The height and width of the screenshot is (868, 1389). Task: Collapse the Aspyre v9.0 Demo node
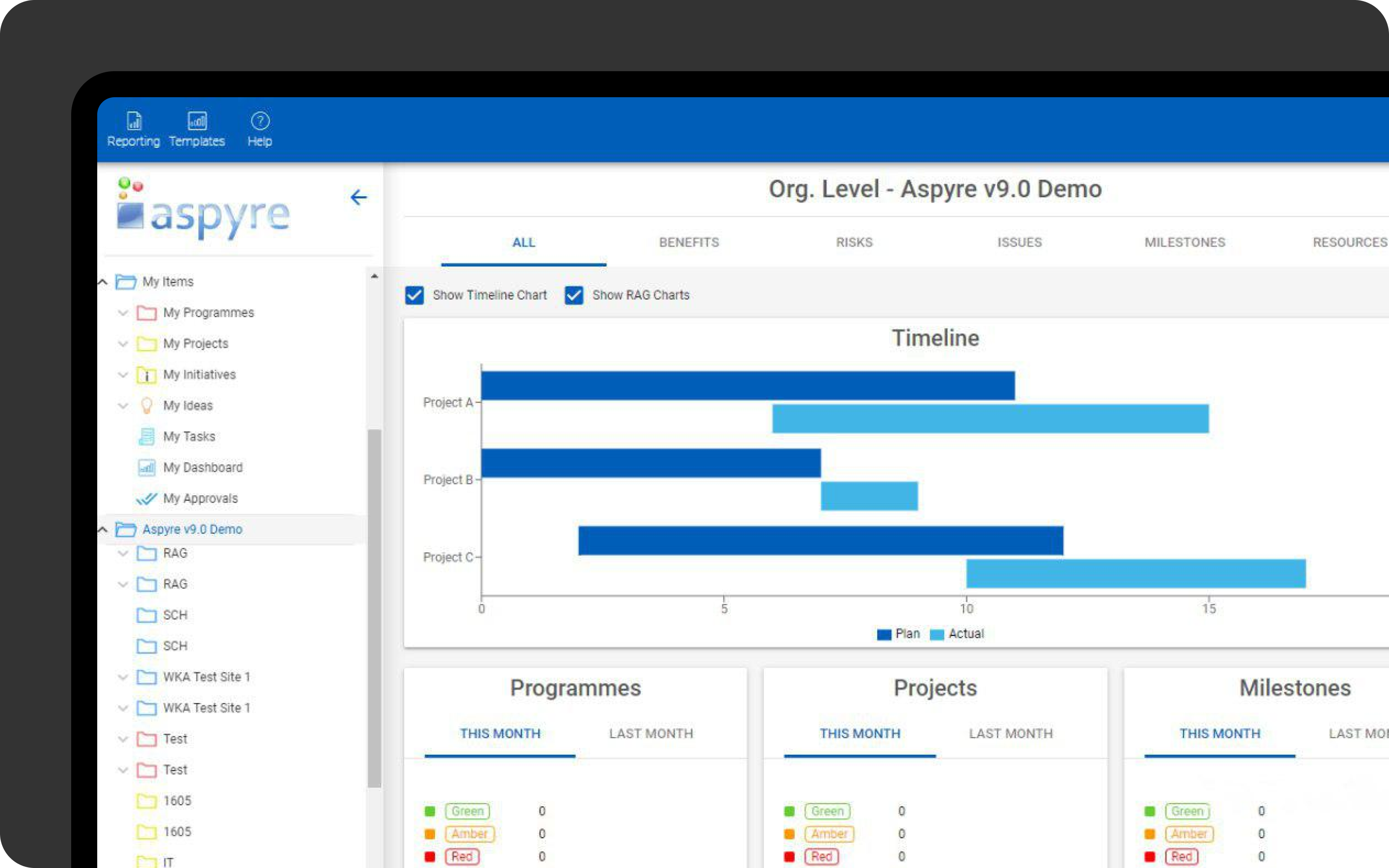click(x=103, y=529)
